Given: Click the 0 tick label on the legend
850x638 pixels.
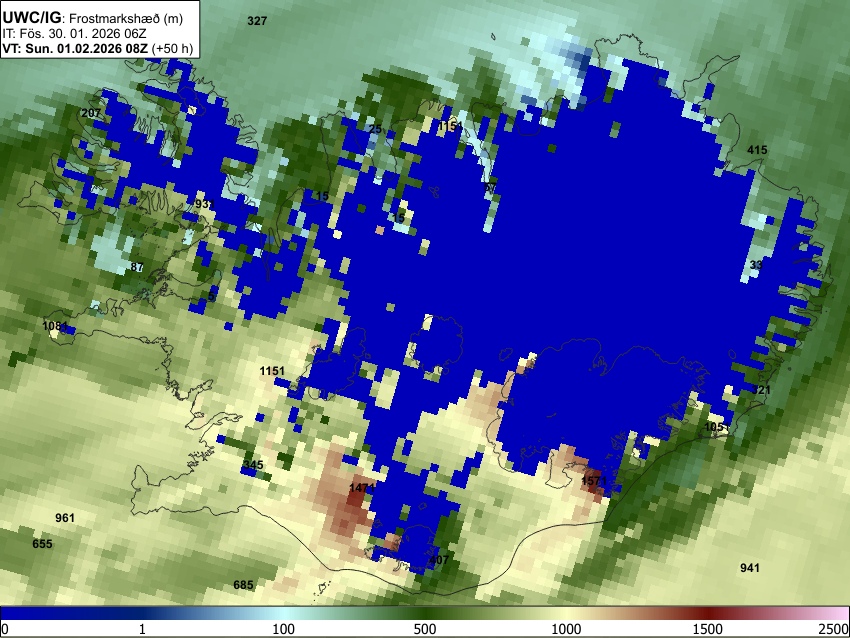Looking at the screenshot, I should coord(5,629).
